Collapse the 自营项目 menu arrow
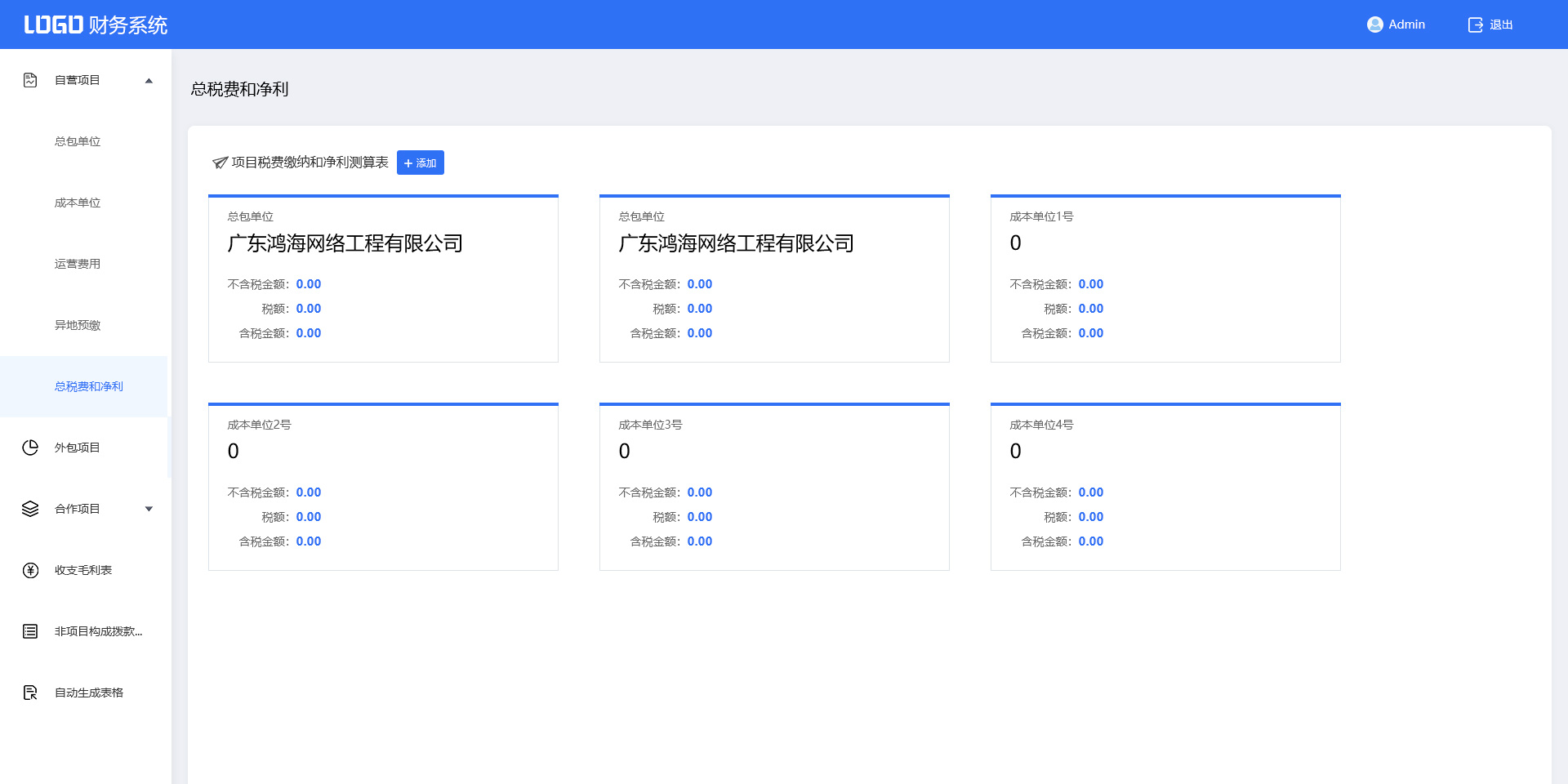The width and height of the screenshot is (1568, 784). click(149, 80)
